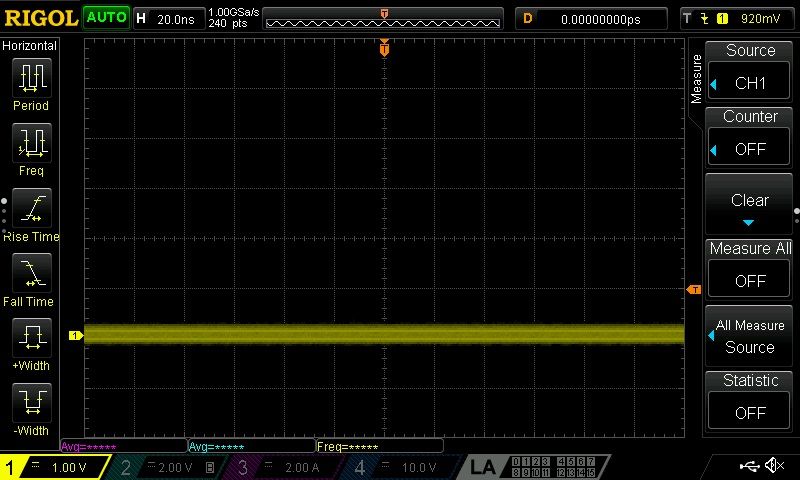Select the Period measurement icon
This screenshot has height=480, width=800.
tap(32, 78)
